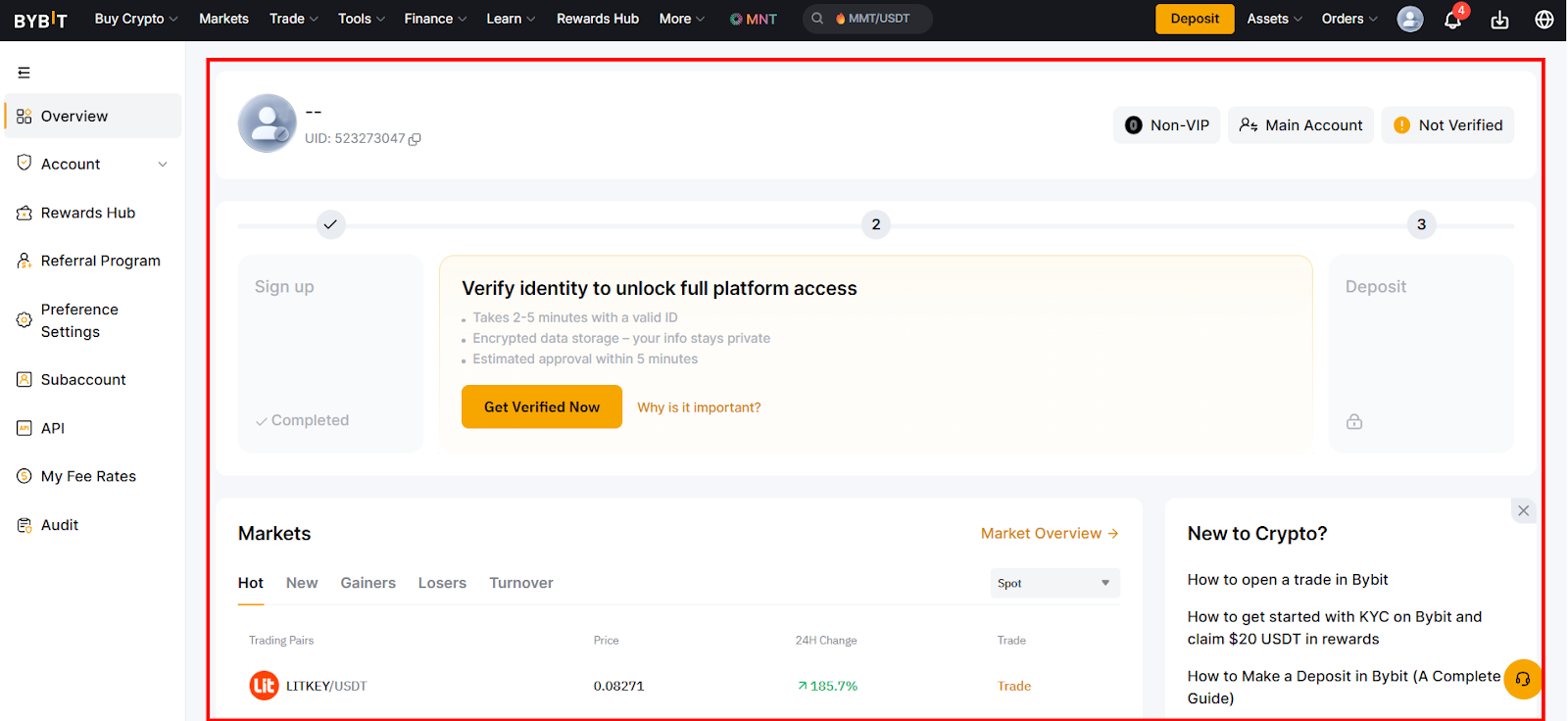Click the API sidebar icon
1568x721 pixels.
[24, 428]
